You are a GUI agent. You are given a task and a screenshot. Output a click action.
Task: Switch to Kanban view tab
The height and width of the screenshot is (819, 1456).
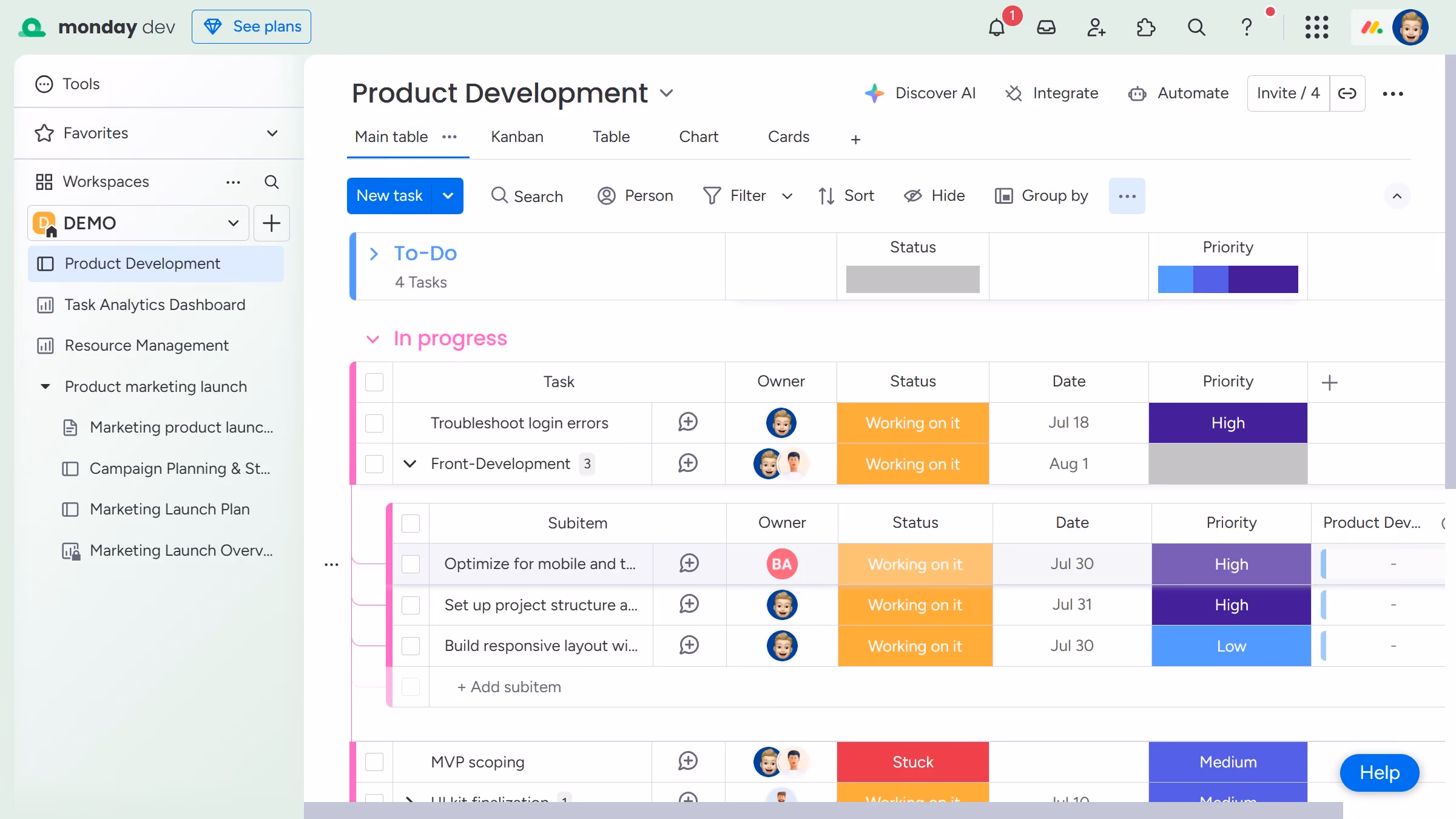(517, 137)
